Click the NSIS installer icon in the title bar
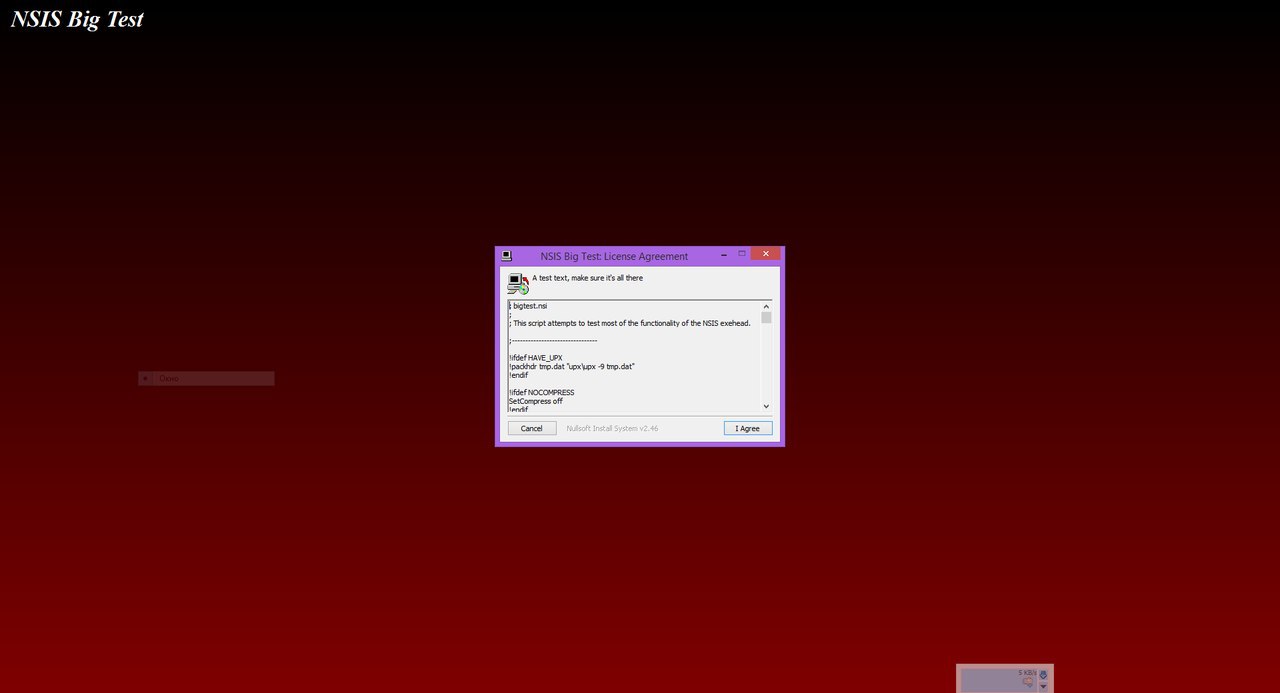Screen dimensions: 1280x693 click(506, 254)
